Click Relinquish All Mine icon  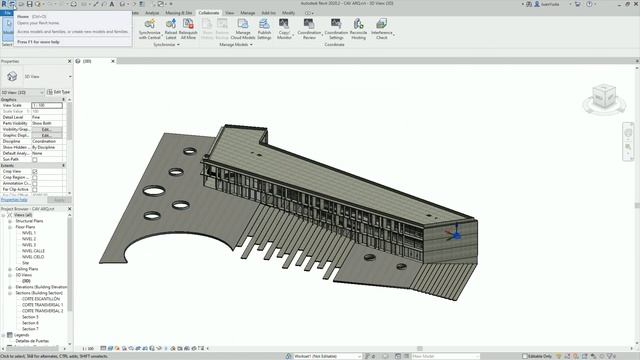pyautogui.click(x=188, y=24)
